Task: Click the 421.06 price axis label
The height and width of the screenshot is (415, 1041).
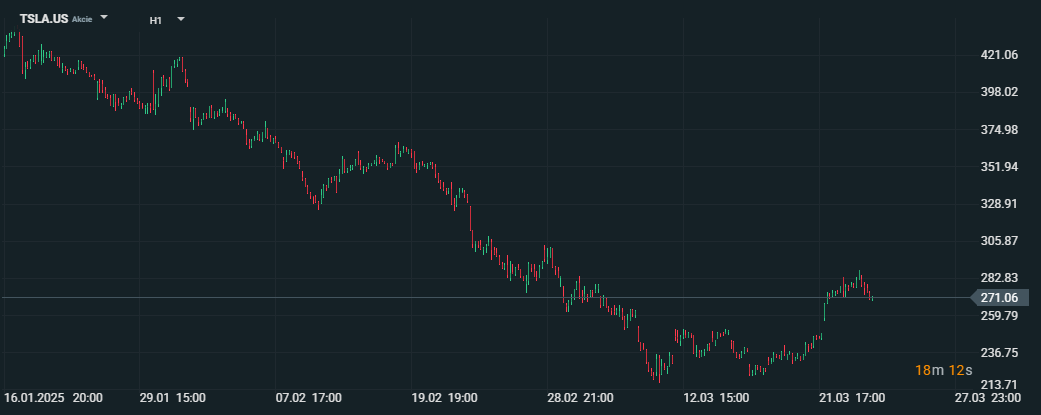Action: click(999, 55)
